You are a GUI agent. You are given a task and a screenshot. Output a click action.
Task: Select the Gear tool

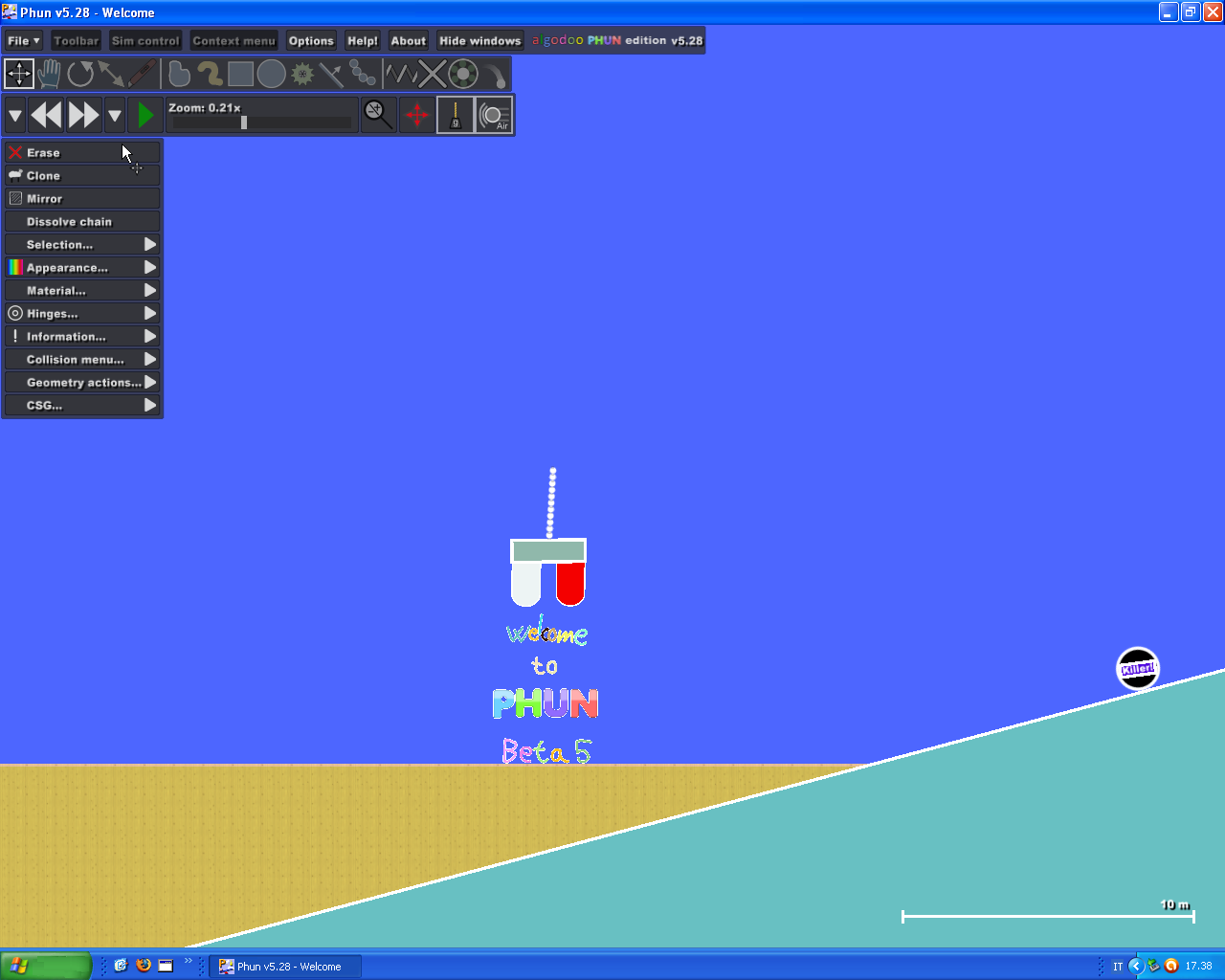(x=302, y=74)
